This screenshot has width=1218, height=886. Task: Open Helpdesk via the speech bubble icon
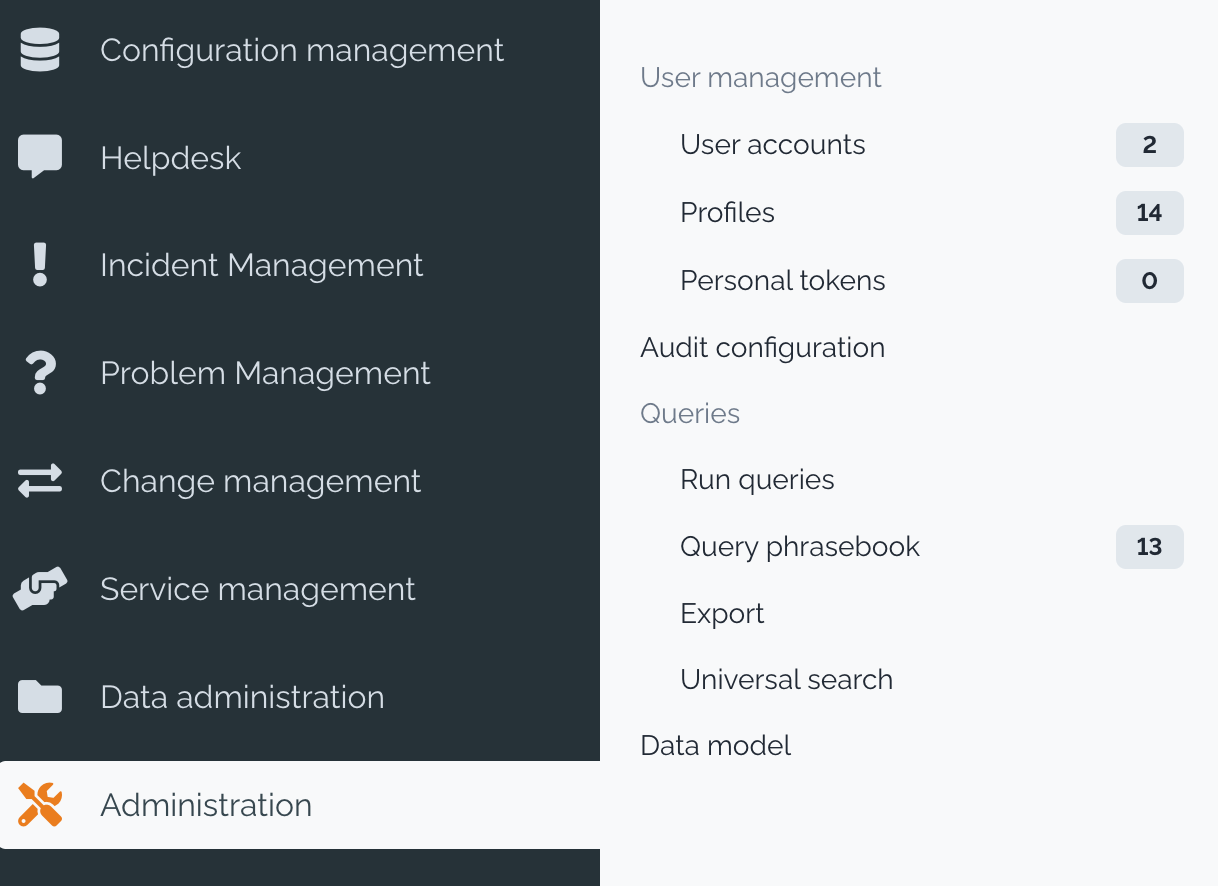(38, 157)
